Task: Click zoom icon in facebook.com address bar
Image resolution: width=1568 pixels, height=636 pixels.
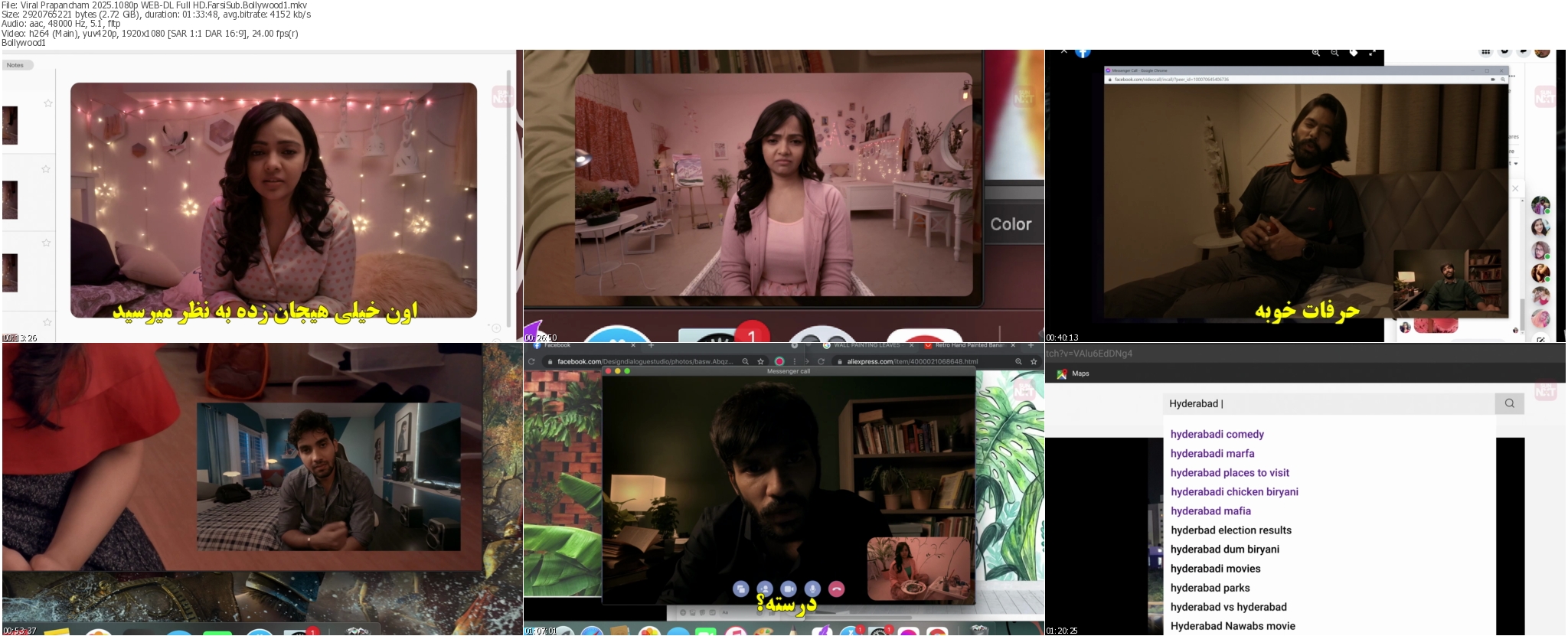Action: click(x=746, y=361)
